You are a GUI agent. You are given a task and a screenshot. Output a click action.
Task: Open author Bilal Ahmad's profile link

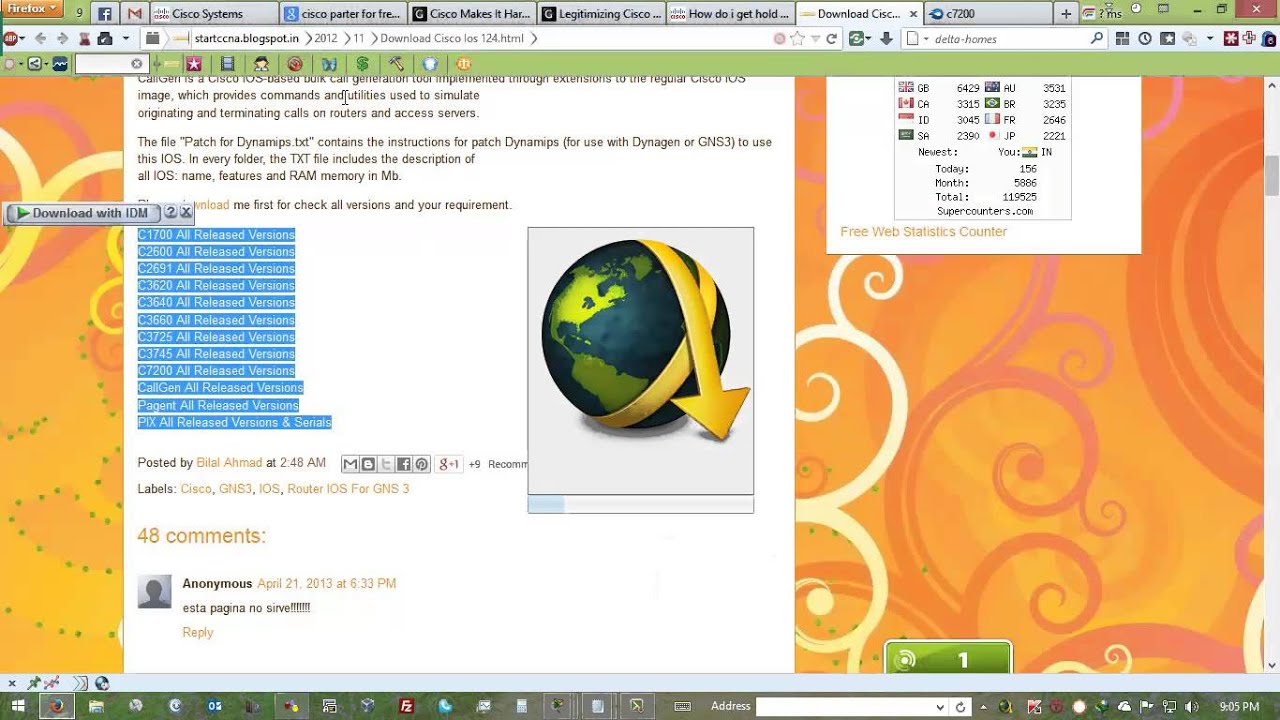tap(229, 463)
